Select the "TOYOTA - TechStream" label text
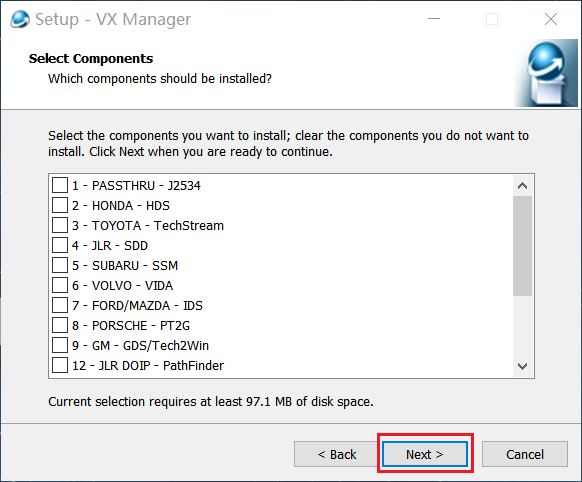The width and height of the screenshot is (582, 482). click(x=158, y=225)
